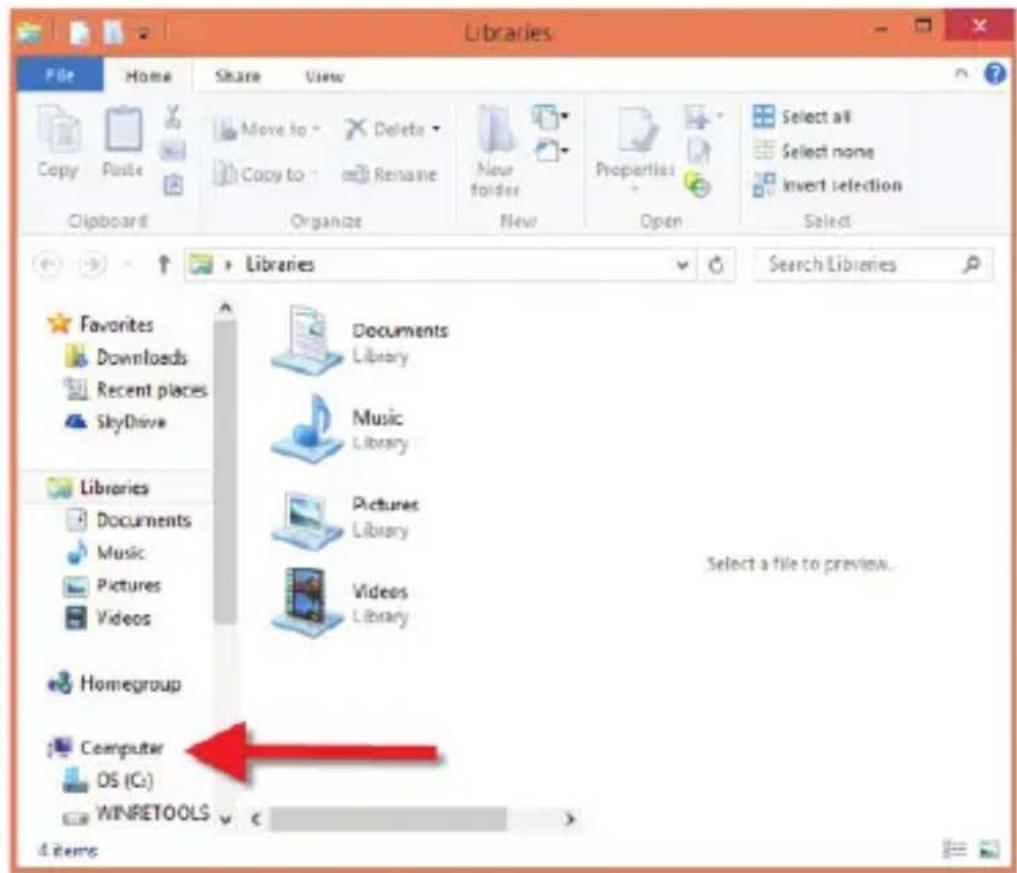
Task: Click horizontal scrollbar right arrow
Action: pos(569,819)
